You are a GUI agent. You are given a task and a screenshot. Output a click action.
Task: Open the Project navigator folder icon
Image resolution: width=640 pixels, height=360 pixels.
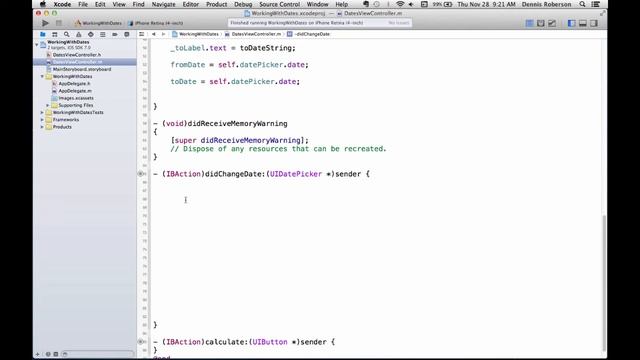pyautogui.click(x=42, y=35)
